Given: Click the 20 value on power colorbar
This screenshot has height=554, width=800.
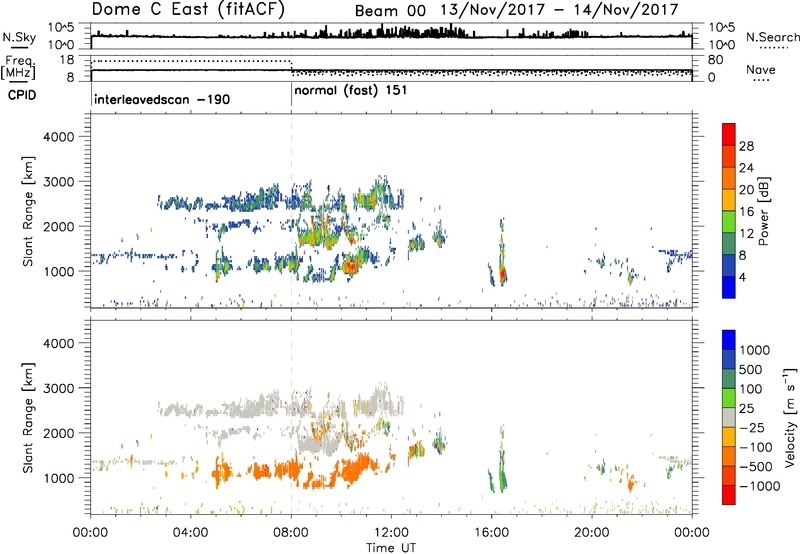Looking at the screenshot, I should [x=746, y=190].
